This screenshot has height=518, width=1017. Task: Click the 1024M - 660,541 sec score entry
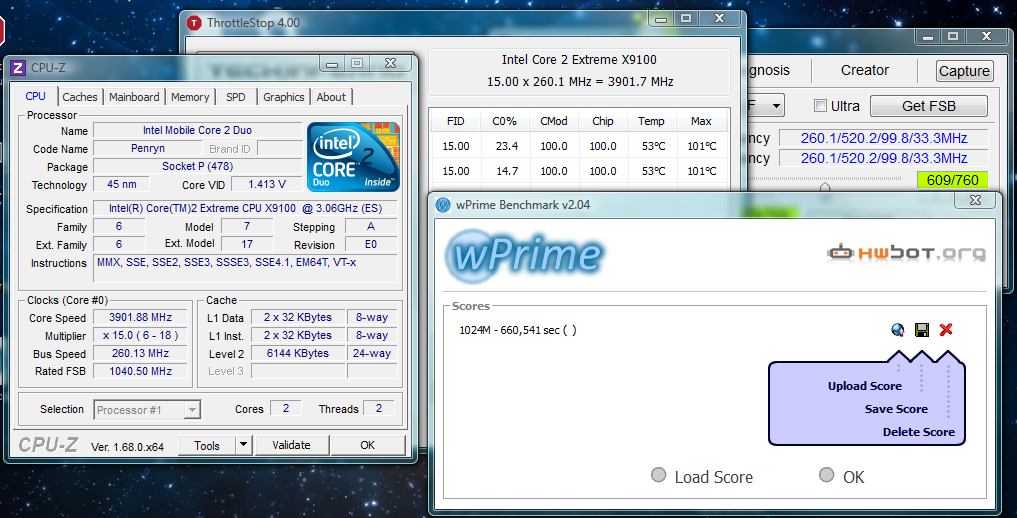tap(518, 330)
